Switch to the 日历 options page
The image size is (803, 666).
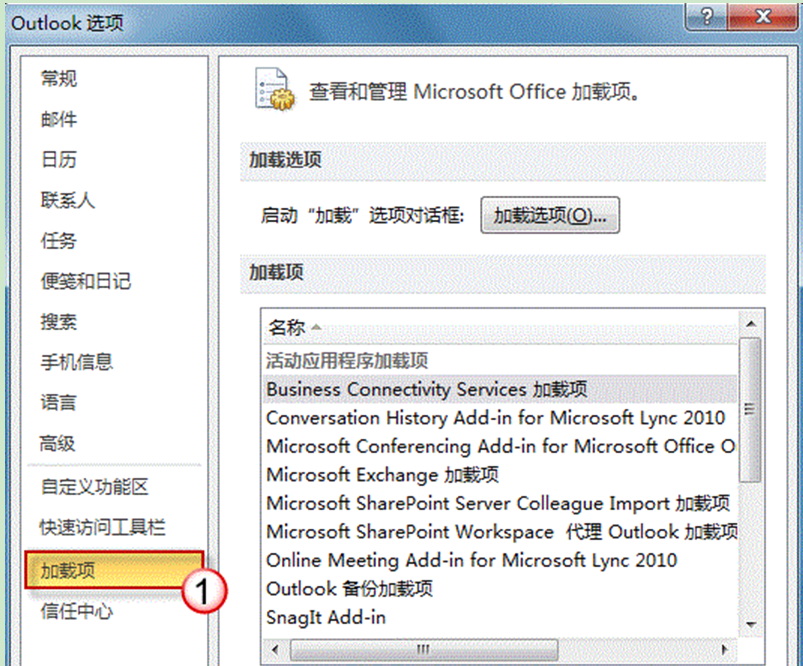[x=59, y=160]
